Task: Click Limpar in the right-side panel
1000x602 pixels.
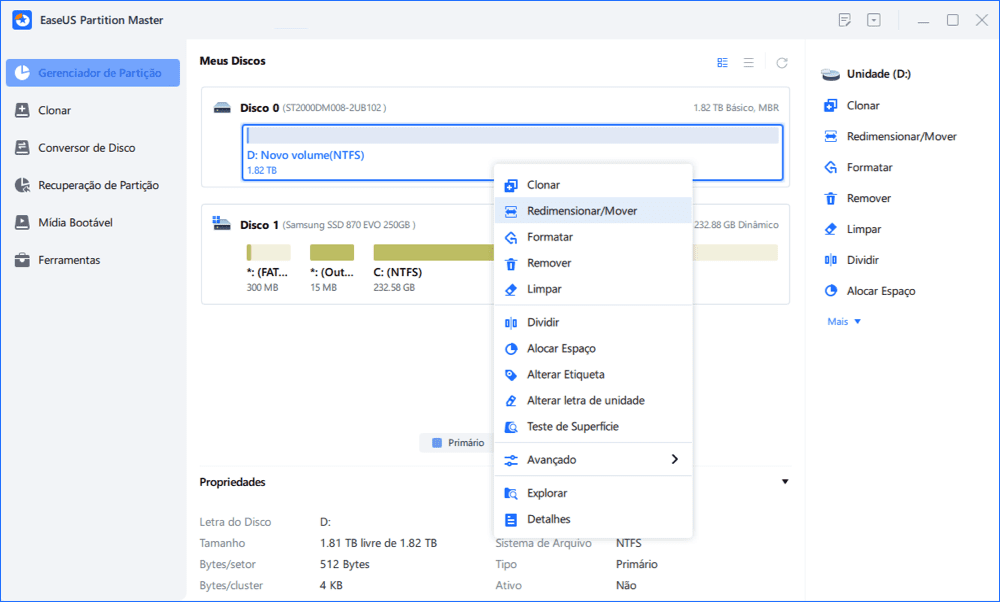Action: click(x=852, y=230)
